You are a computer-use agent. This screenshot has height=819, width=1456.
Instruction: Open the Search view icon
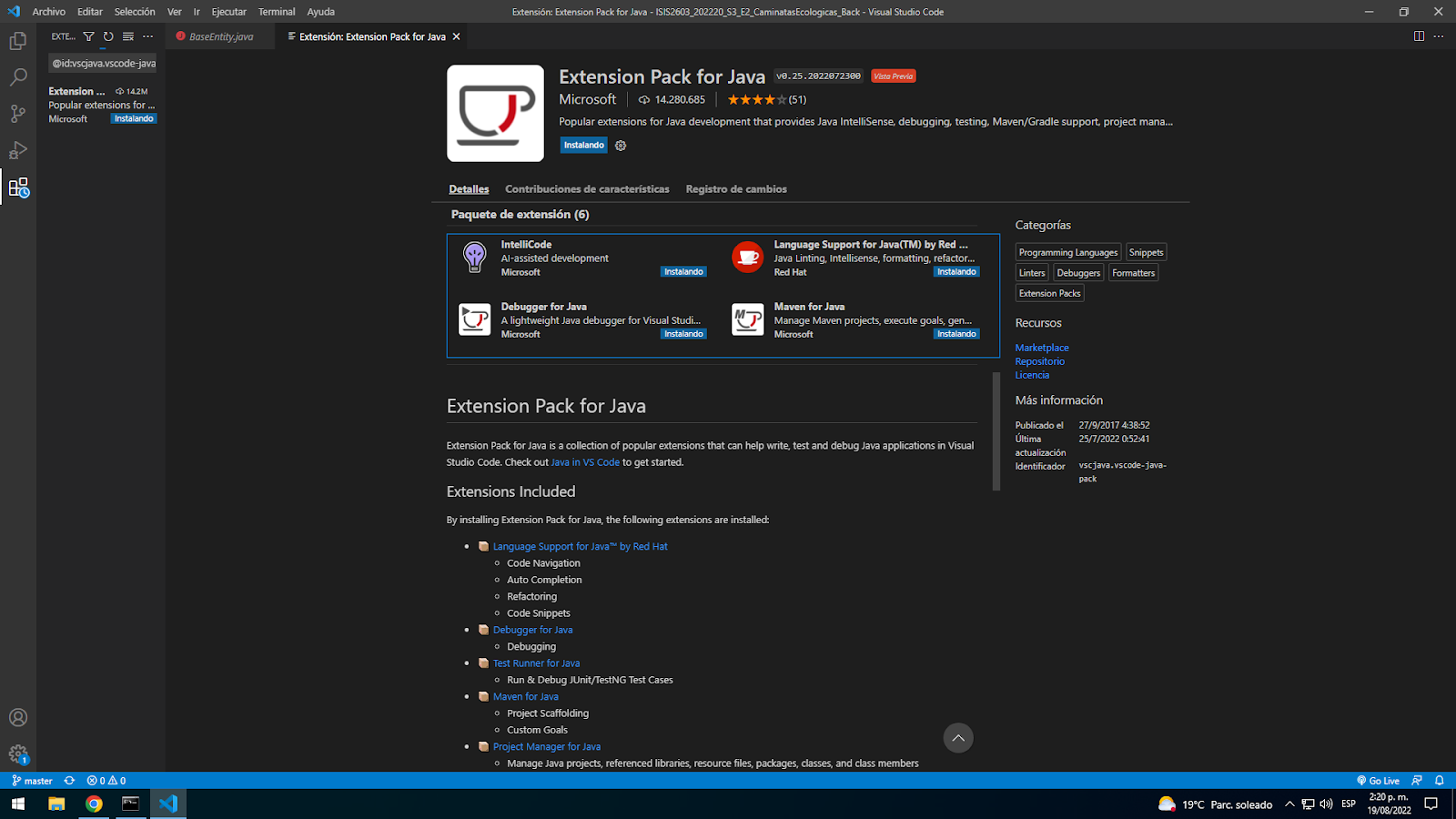click(x=18, y=77)
